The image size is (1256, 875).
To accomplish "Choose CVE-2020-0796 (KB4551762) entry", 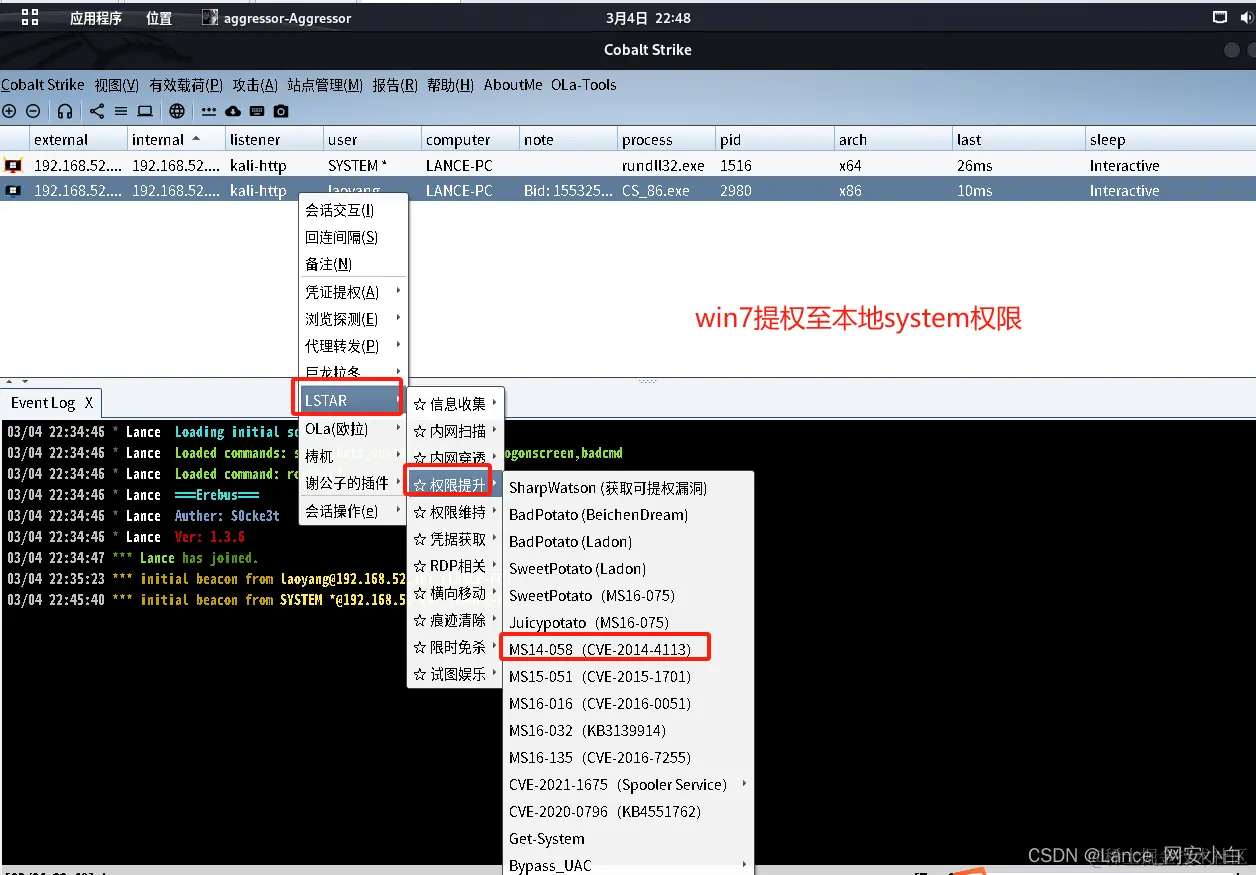I will click(x=628, y=811).
